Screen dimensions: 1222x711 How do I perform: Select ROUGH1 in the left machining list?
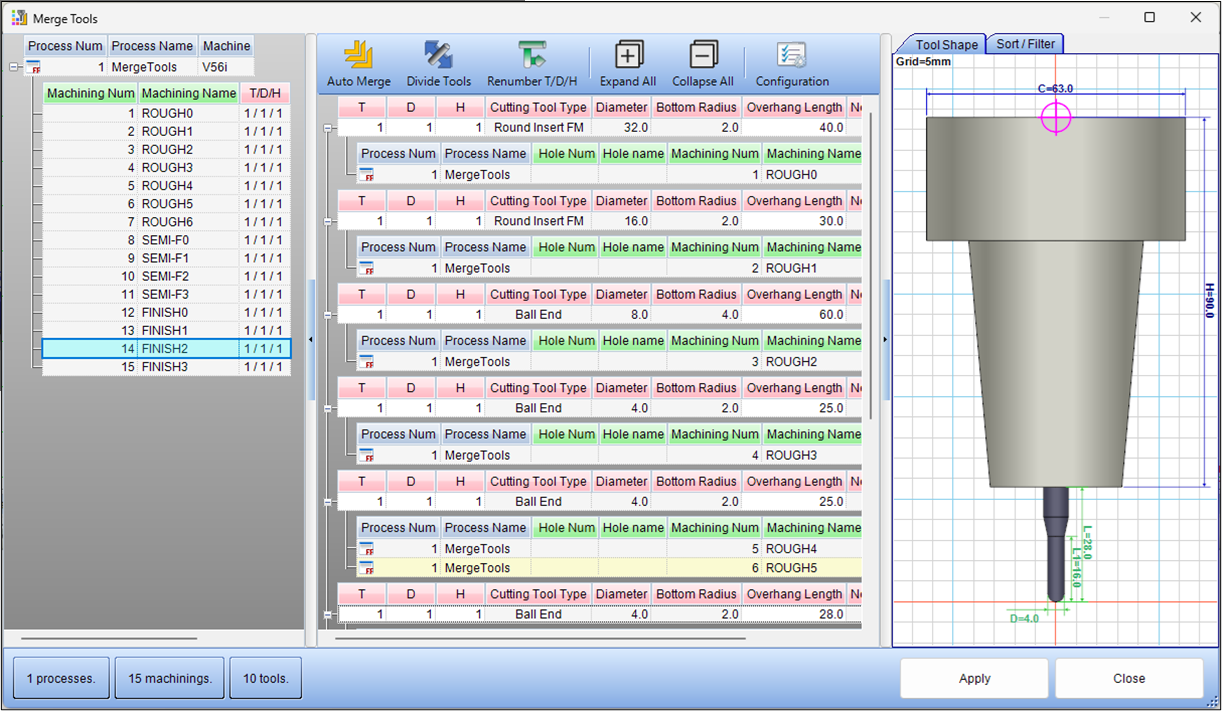coord(166,131)
